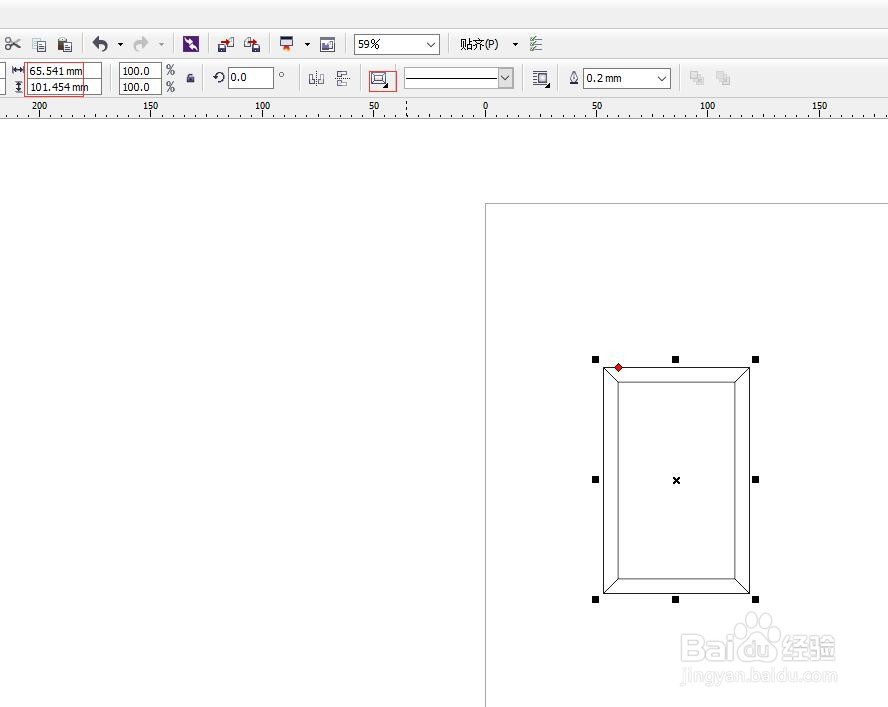Click the center X marker of the frame
The image size is (888, 707).
(676, 480)
